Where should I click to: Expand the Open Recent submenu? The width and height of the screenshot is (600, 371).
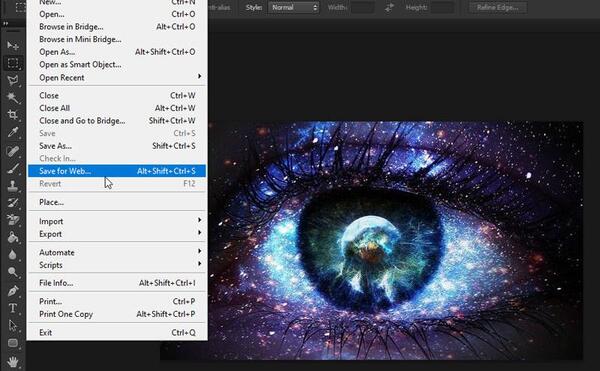coord(117,78)
